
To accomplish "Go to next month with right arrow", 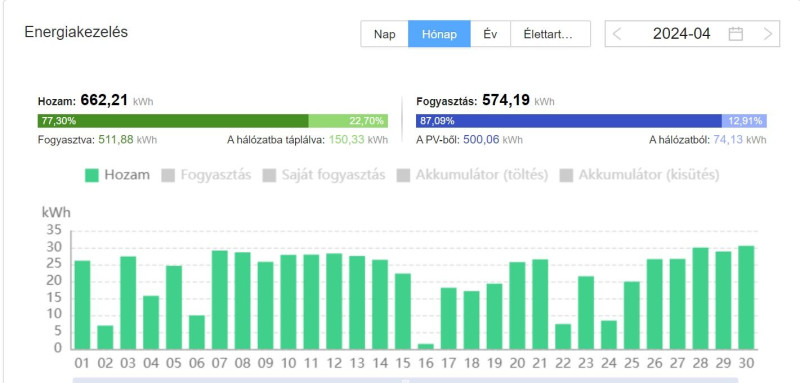I will 767,34.
